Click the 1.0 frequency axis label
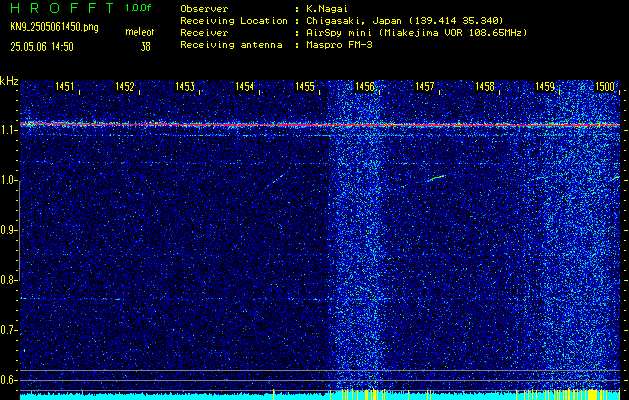This screenshot has width=629, height=400. [8, 181]
